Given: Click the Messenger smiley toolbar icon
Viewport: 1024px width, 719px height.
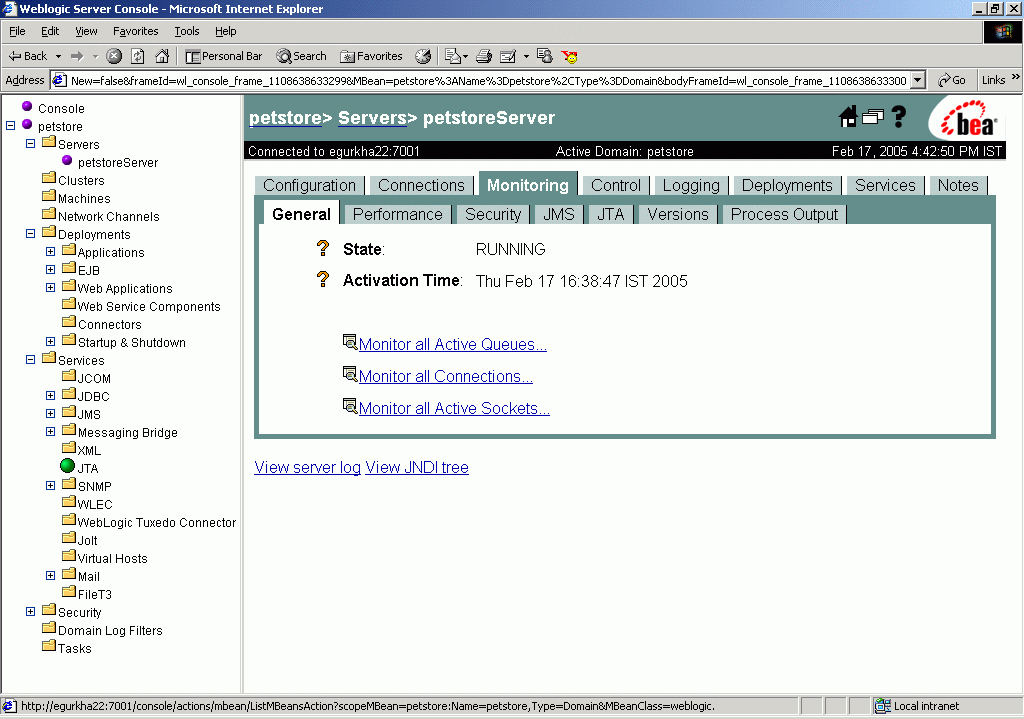Looking at the screenshot, I should coord(570,56).
